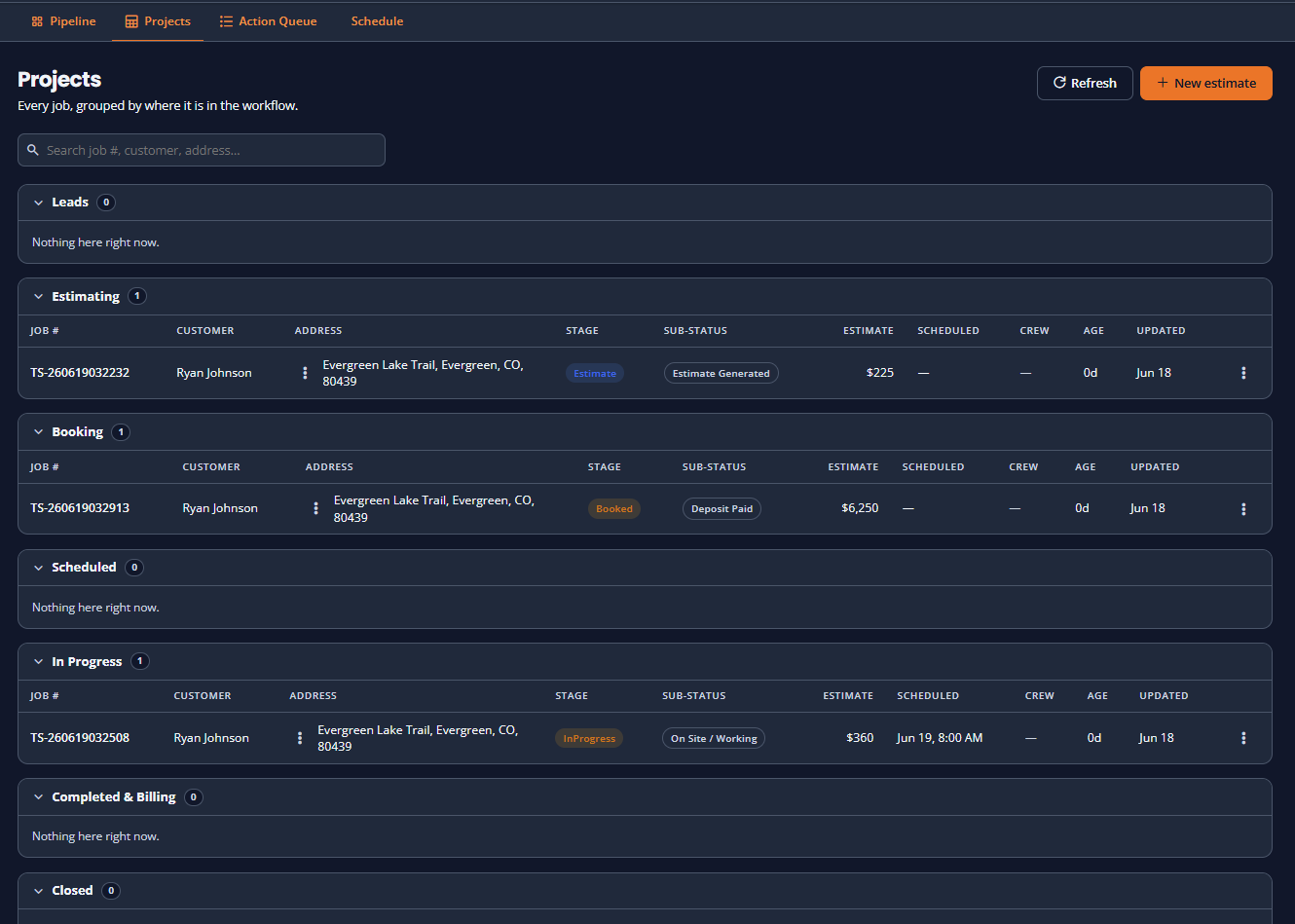Click the address in the Estimating row
The image size is (1295, 924).
tap(423, 373)
